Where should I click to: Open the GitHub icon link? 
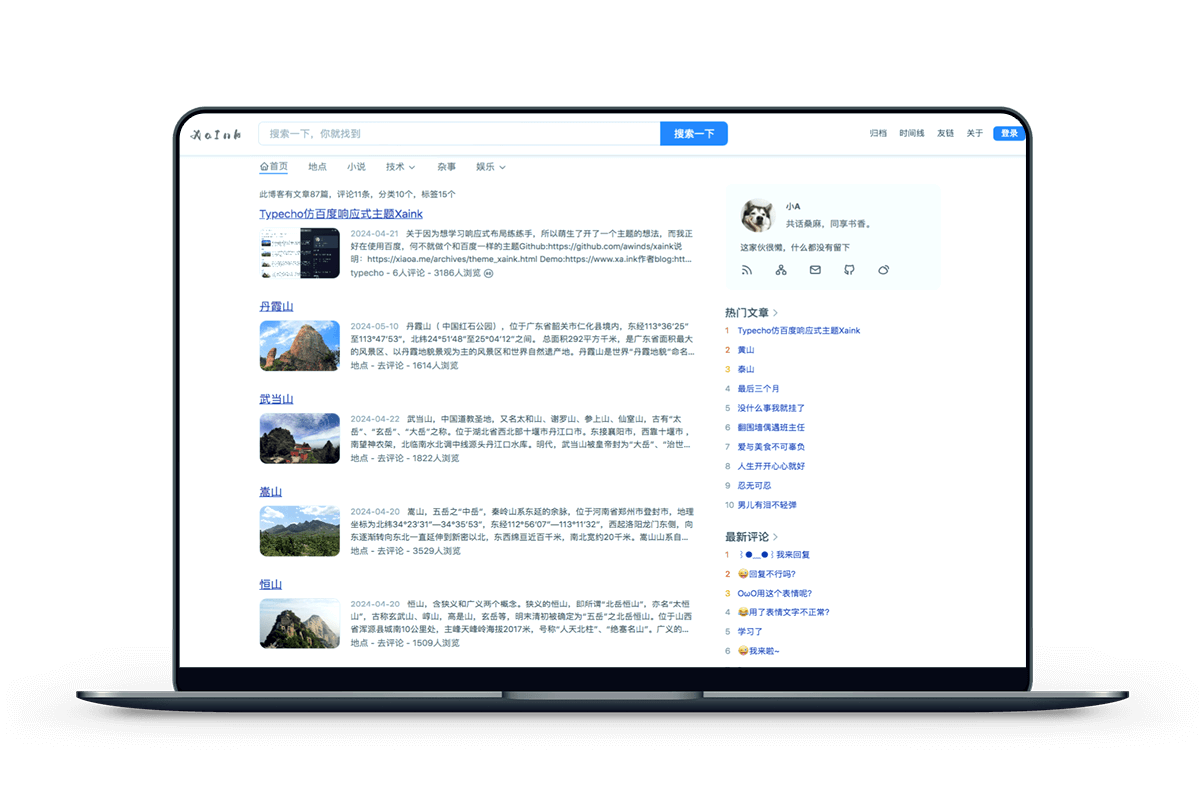[849, 270]
